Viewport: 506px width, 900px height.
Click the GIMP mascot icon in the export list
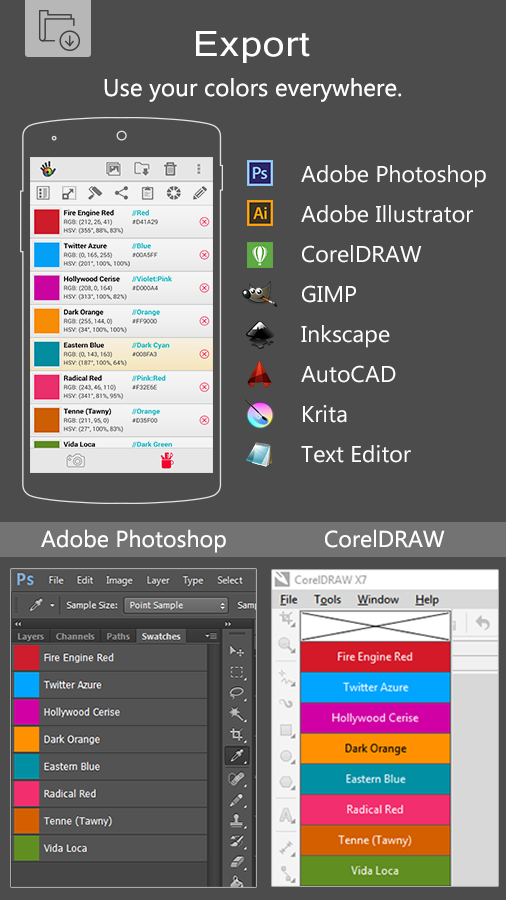pyautogui.click(x=260, y=294)
